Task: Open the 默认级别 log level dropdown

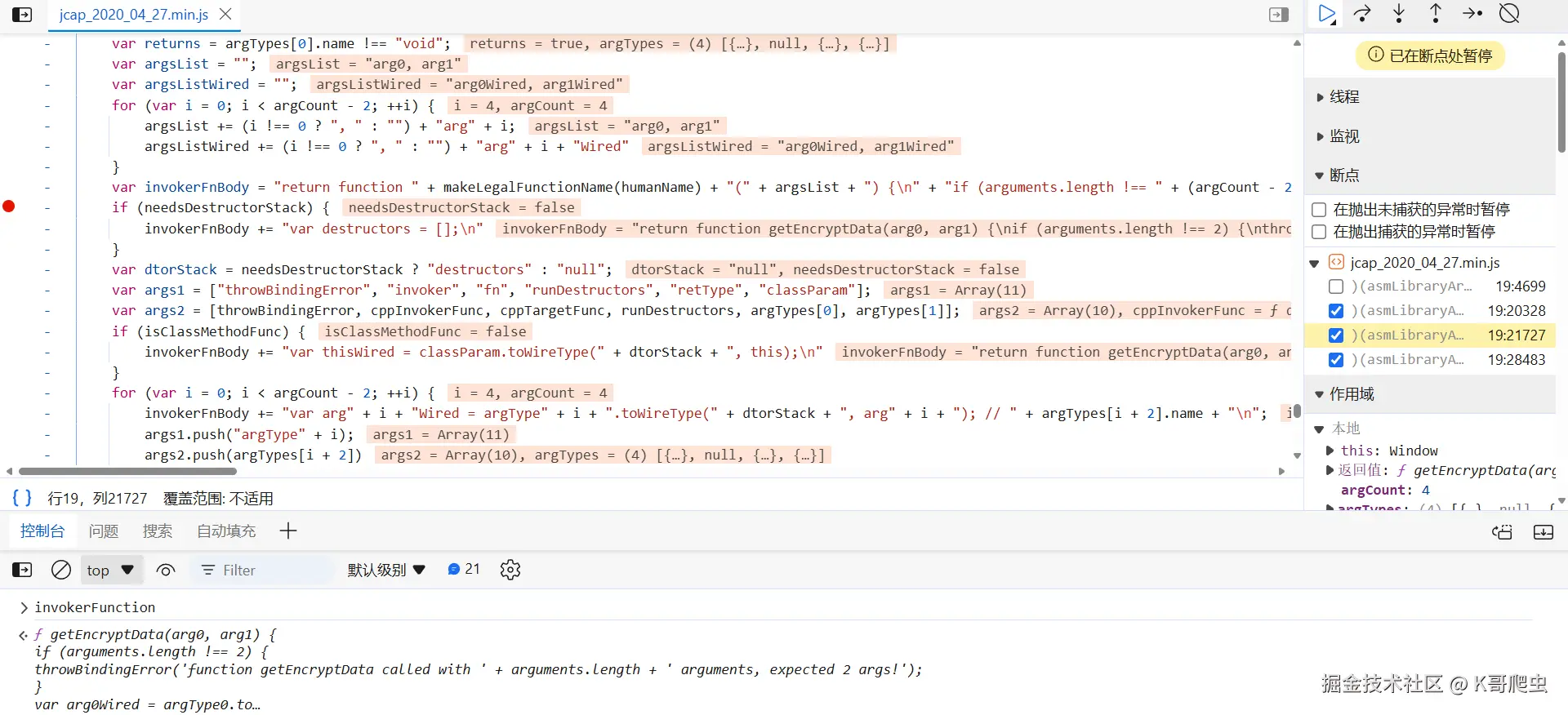Action: pyautogui.click(x=386, y=570)
